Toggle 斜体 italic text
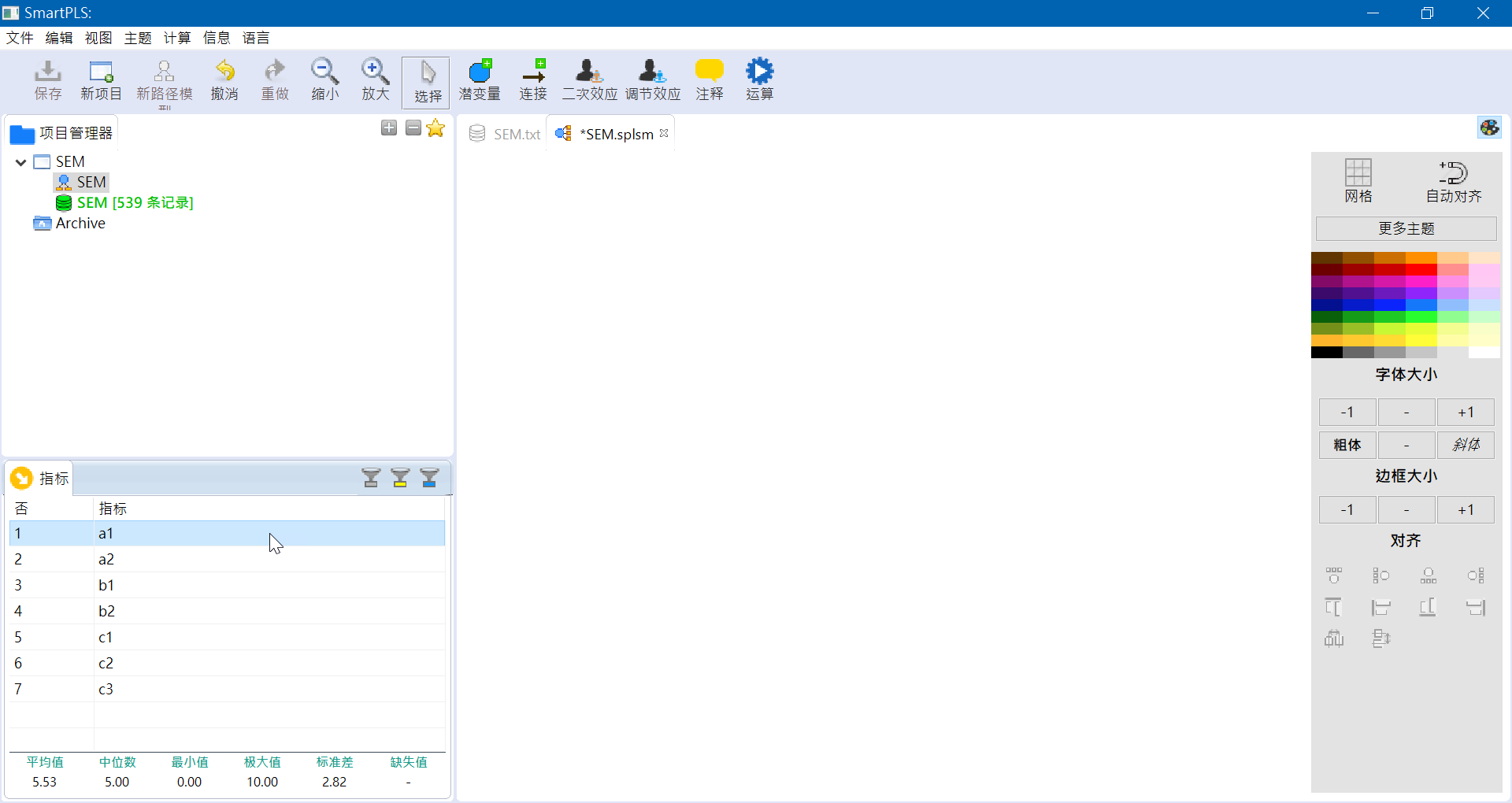This screenshot has height=803, width=1512. (1466, 445)
